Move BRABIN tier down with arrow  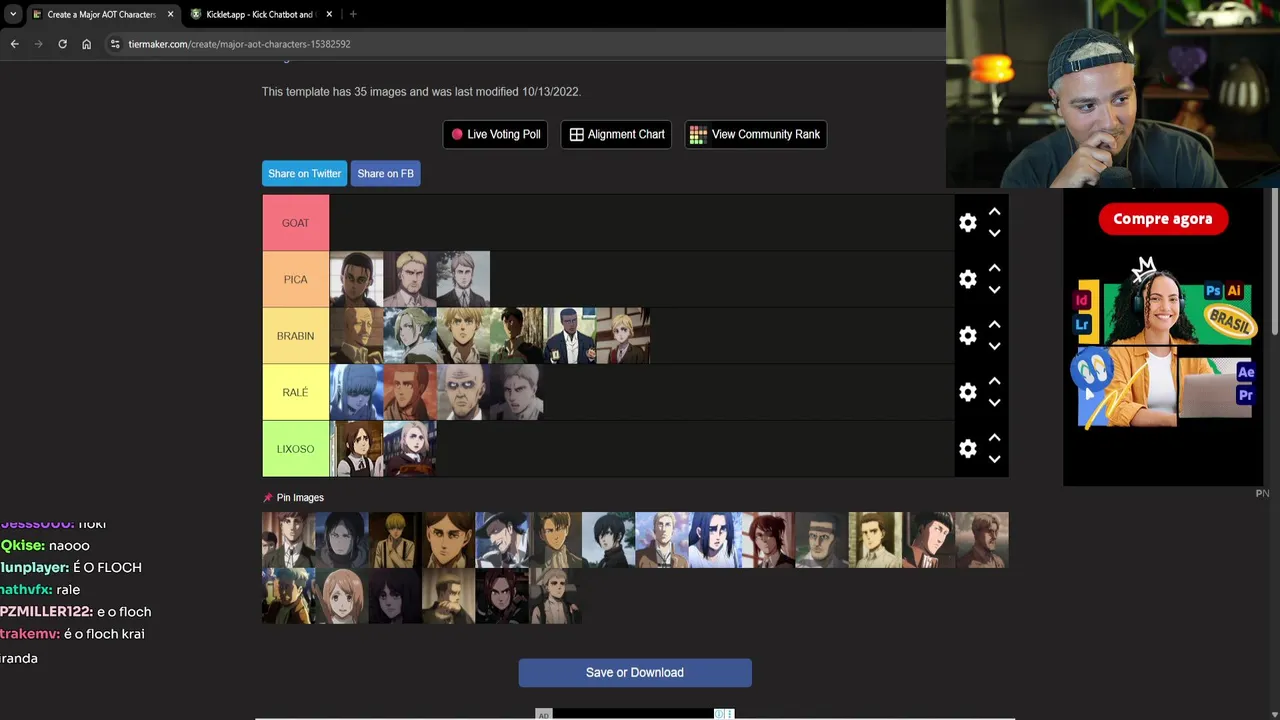click(994, 346)
